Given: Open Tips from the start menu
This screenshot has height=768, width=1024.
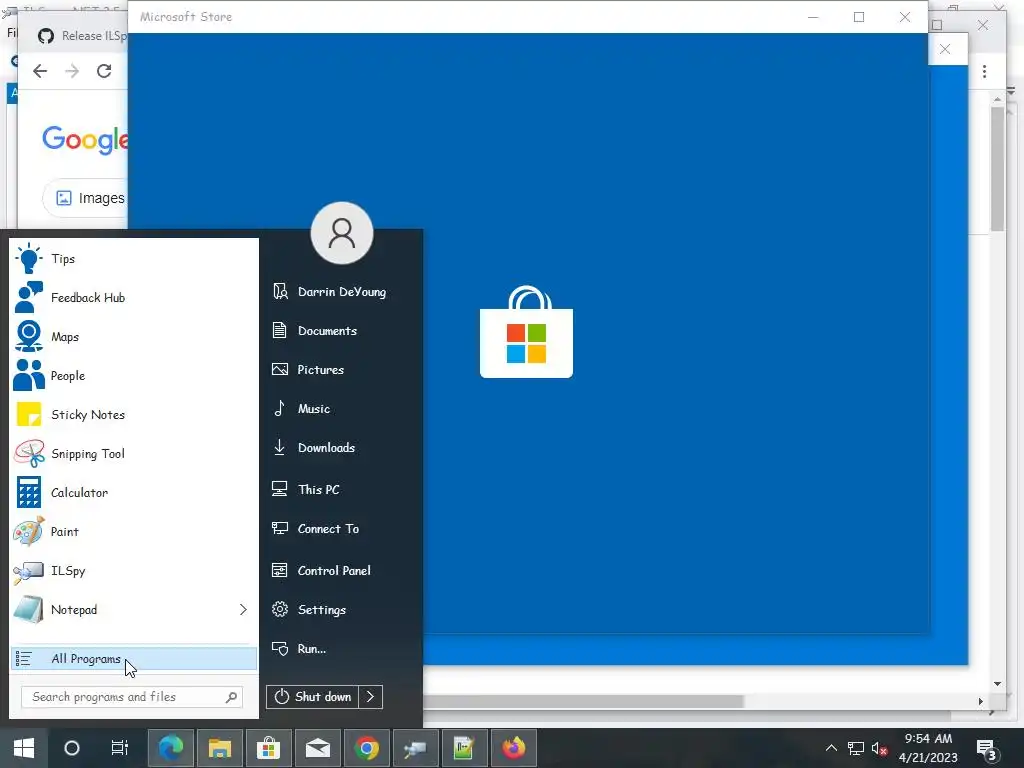Looking at the screenshot, I should pos(134,259).
